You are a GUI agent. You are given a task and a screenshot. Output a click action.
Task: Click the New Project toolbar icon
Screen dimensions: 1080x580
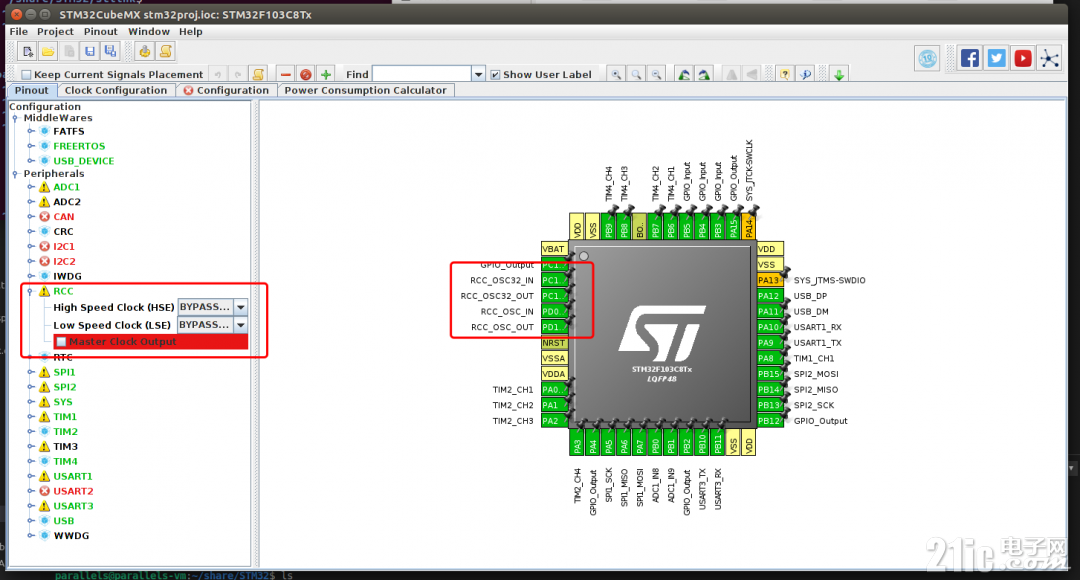point(28,51)
